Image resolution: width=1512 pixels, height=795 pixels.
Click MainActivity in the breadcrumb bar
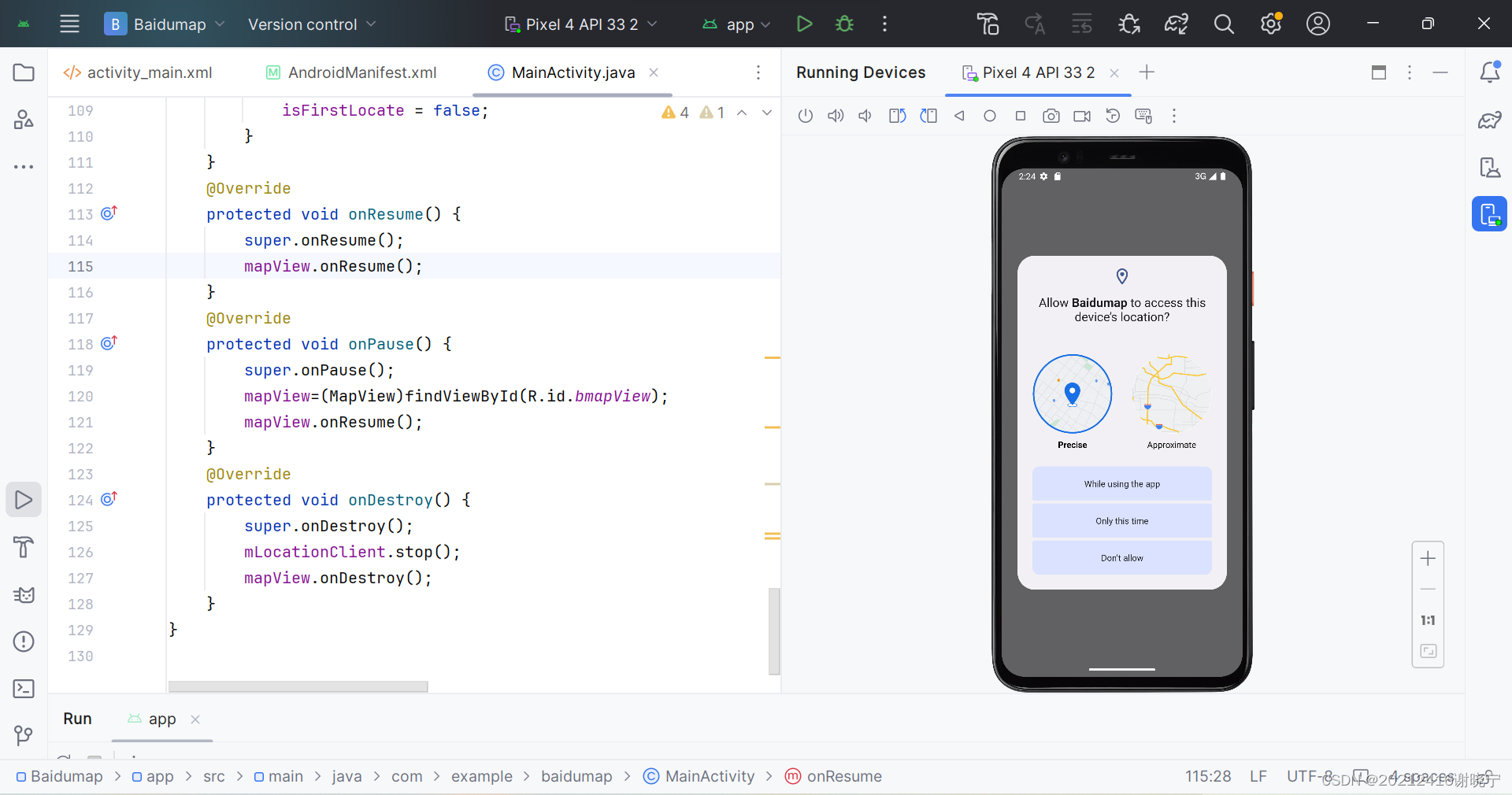click(699, 776)
